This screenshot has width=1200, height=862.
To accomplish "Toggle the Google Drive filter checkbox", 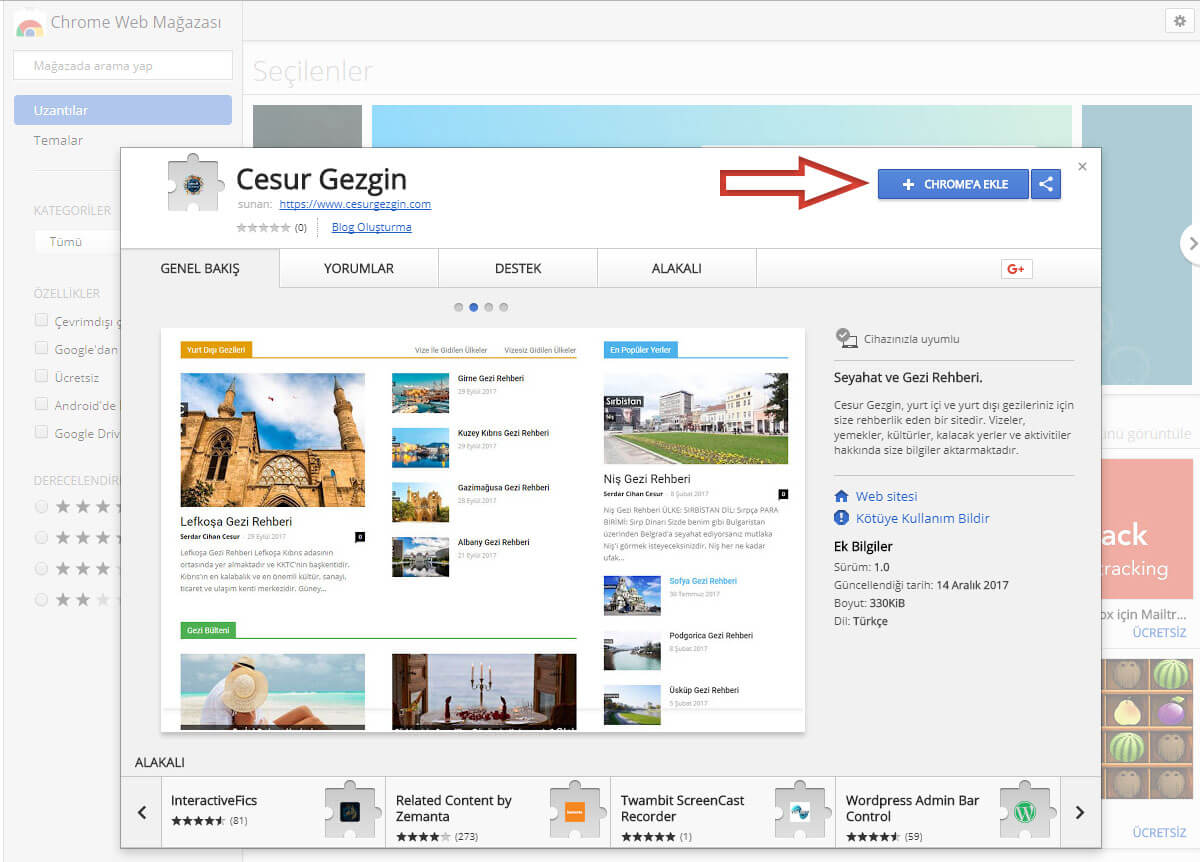I will [x=42, y=433].
